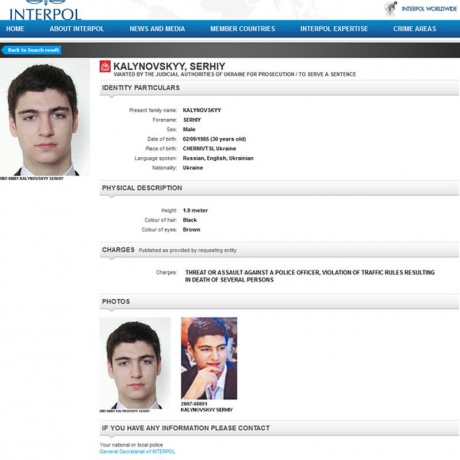460x460 pixels.
Task: Open the About Interpol menu
Action: [x=77, y=29]
